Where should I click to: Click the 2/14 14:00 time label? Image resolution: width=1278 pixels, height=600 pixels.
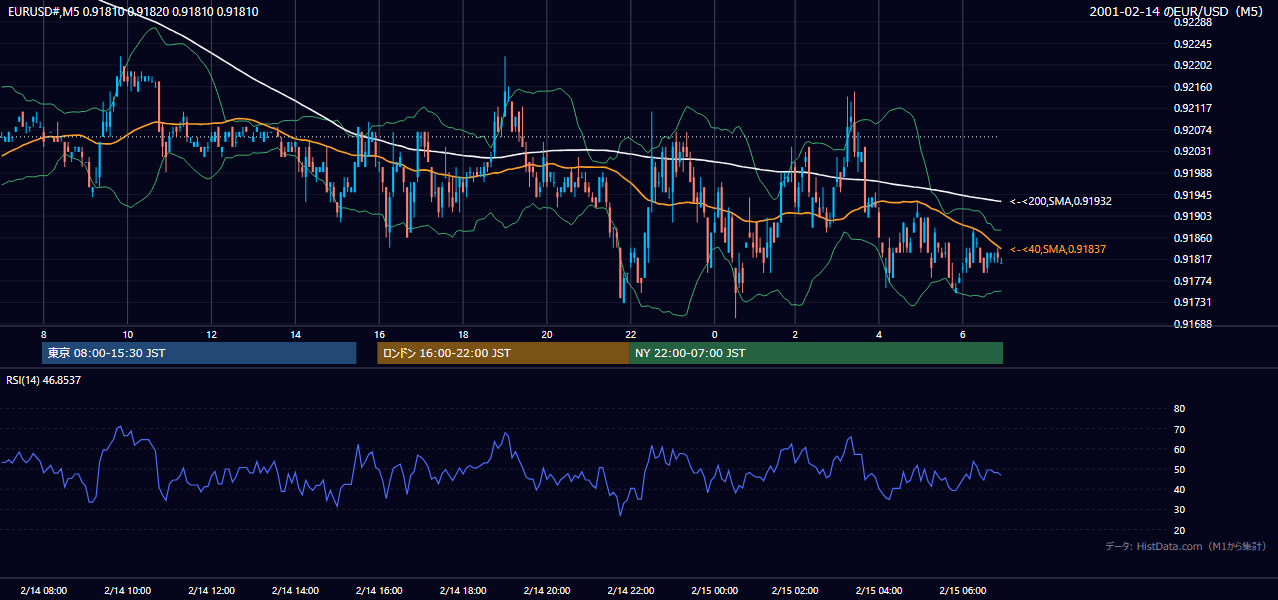pyautogui.click(x=295, y=590)
